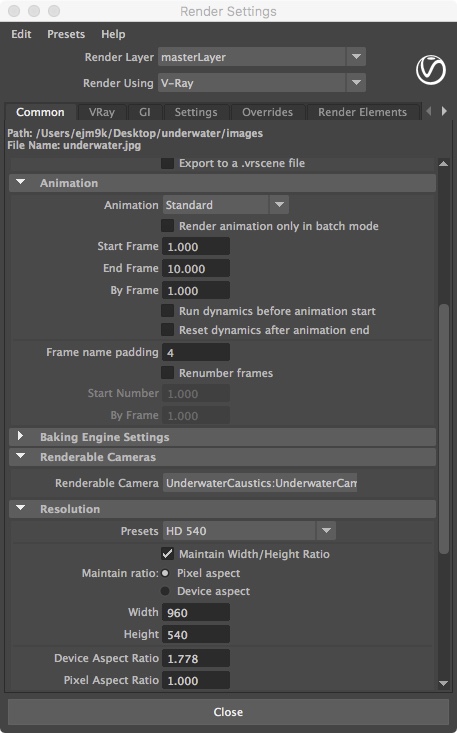Image resolution: width=457 pixels, height=733 pixels.
Task: Click the vertical scrollbar thumb
Action: coord(443,429)
